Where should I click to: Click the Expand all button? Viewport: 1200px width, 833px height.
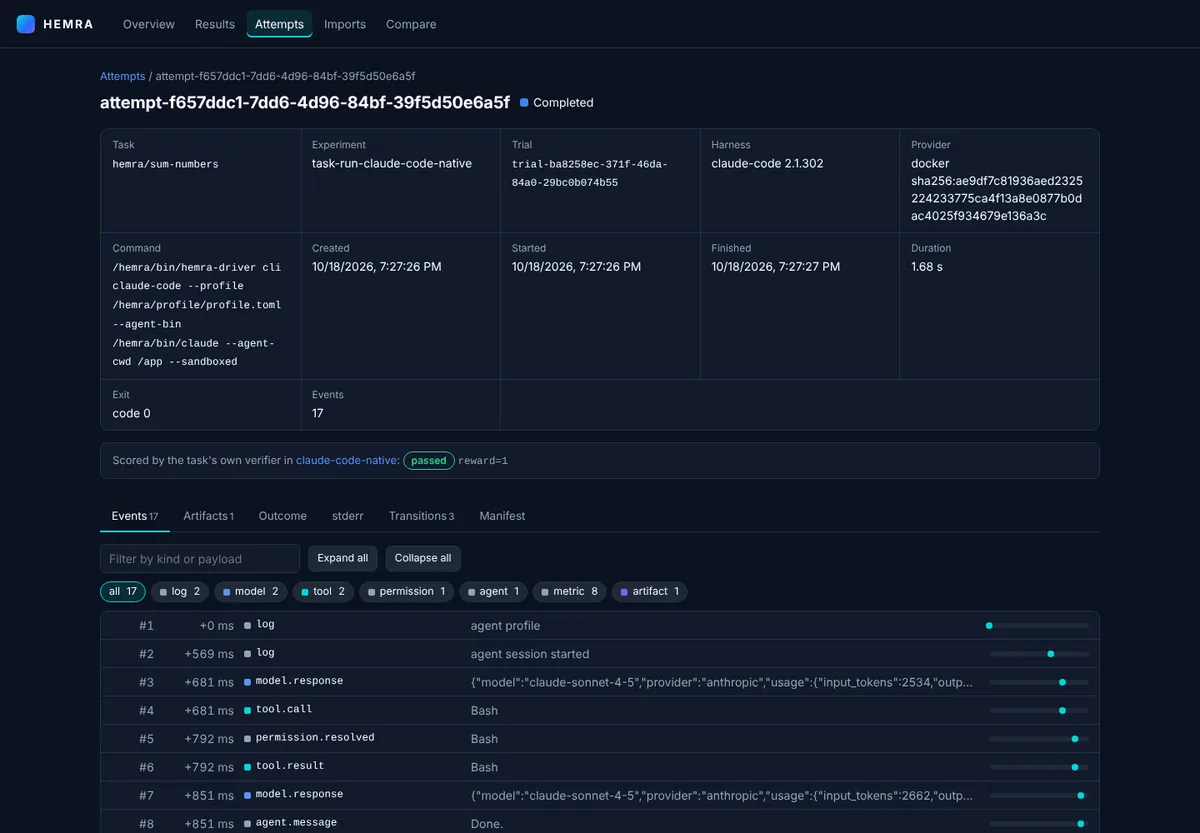pyautogui.click(x=343, y=558)
